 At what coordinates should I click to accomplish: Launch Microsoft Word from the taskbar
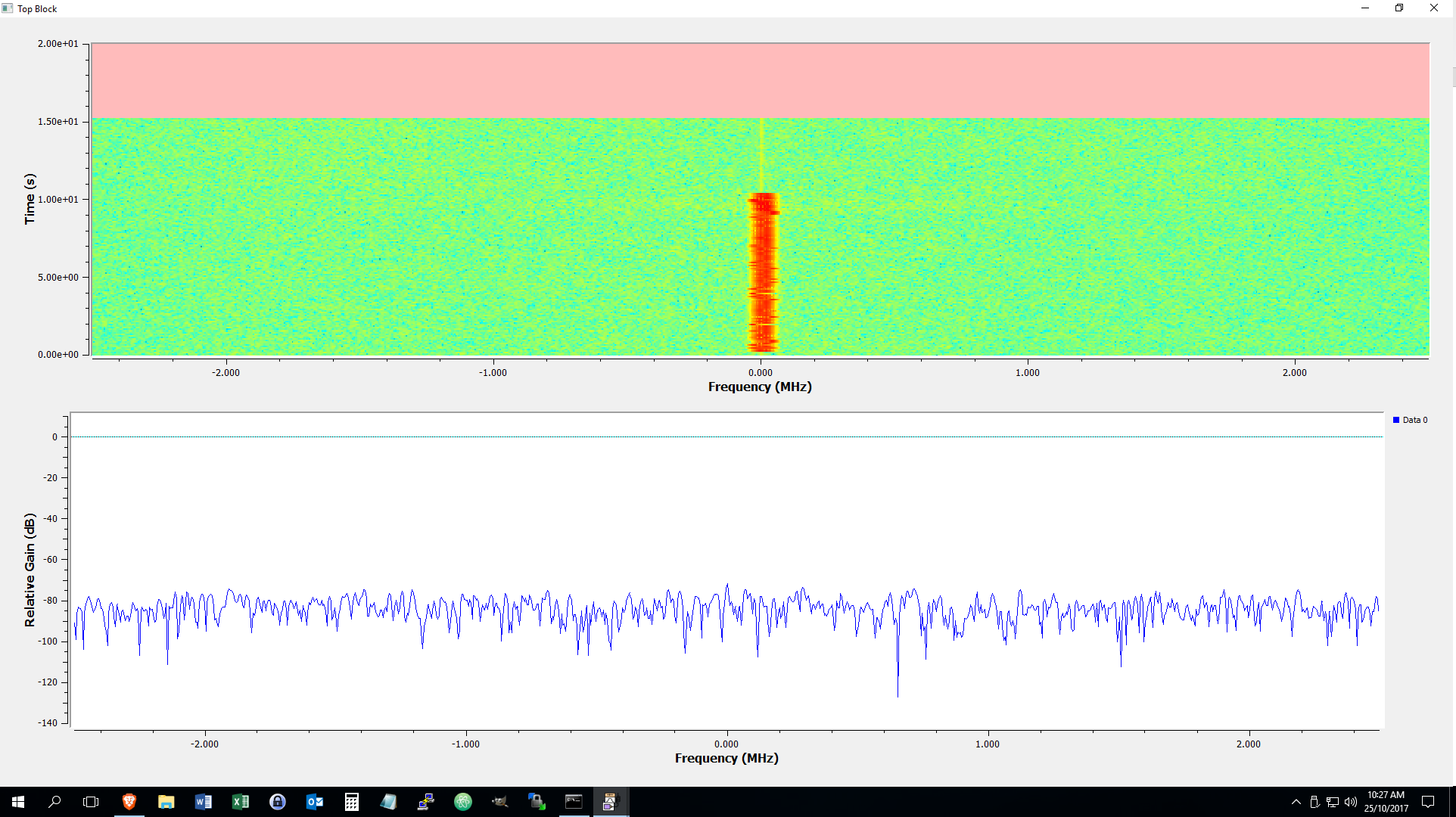pos(203,802)
